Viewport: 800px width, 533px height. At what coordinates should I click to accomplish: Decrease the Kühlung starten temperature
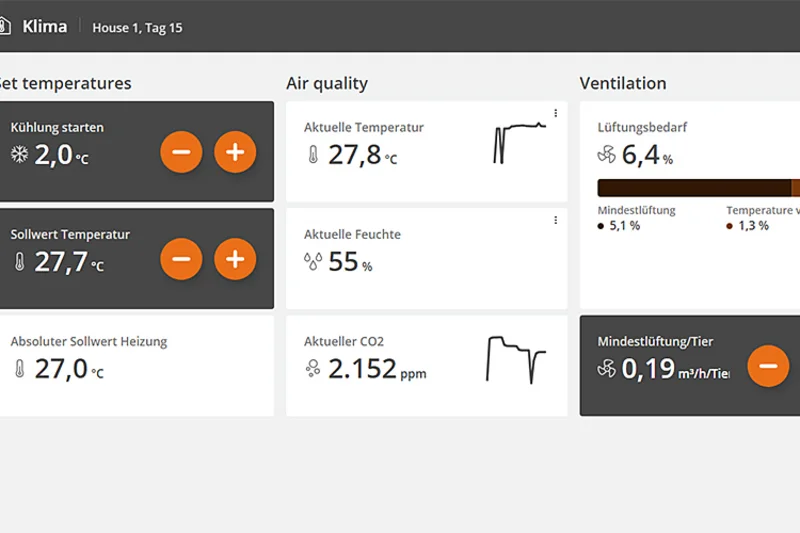coord(181,152)
